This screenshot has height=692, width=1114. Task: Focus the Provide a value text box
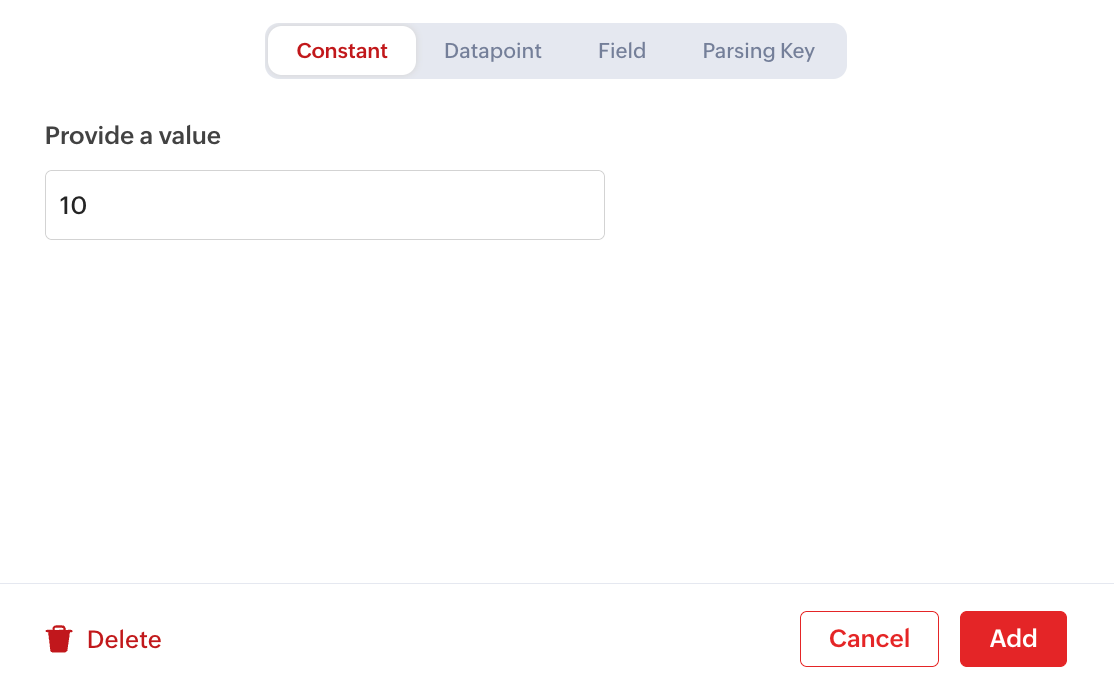pos(325,205)
